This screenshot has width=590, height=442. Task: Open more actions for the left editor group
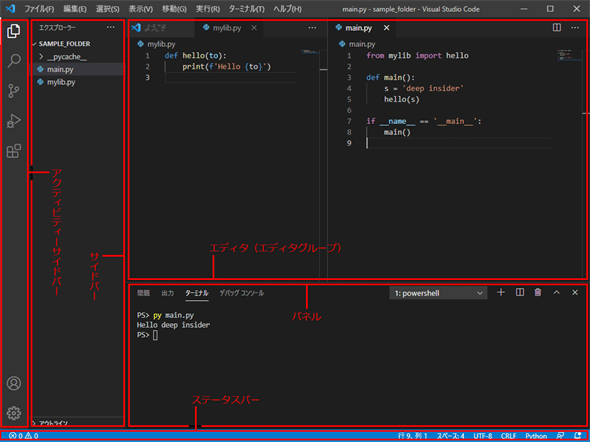click(312, 27)
